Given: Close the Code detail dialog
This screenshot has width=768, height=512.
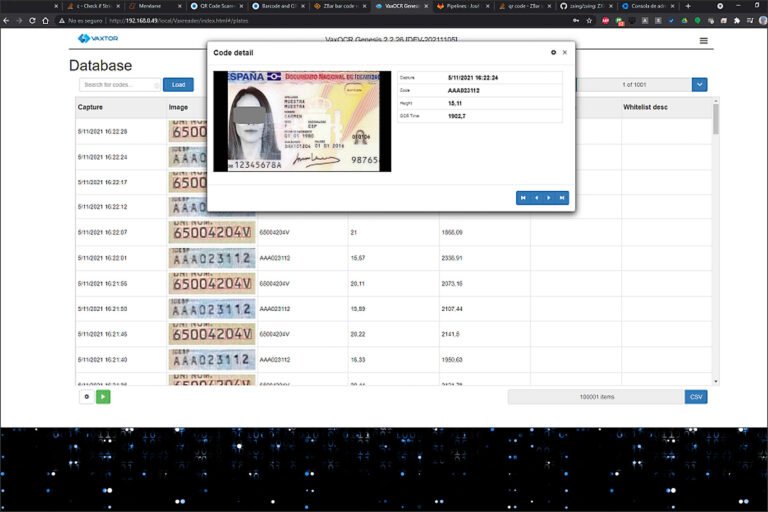Looking at the screenshot, I should coord(565,52).
